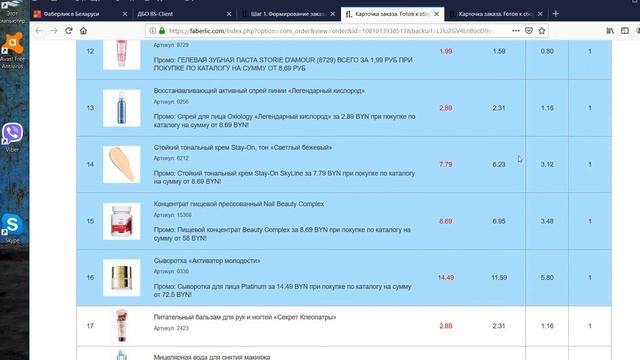Select value 6.95 in row 15
640x360 pixels.
click(499, 221)
